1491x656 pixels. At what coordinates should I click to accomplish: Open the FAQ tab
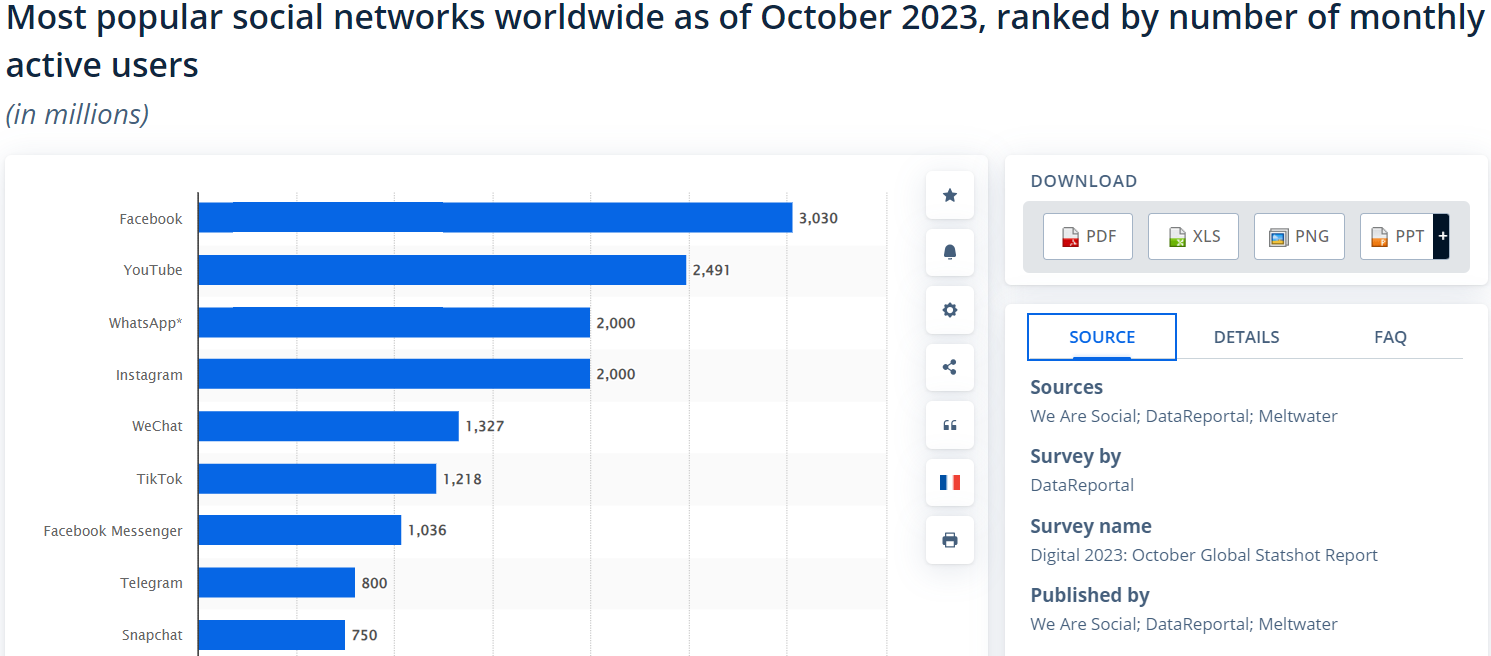click(x=1390, y=337)
